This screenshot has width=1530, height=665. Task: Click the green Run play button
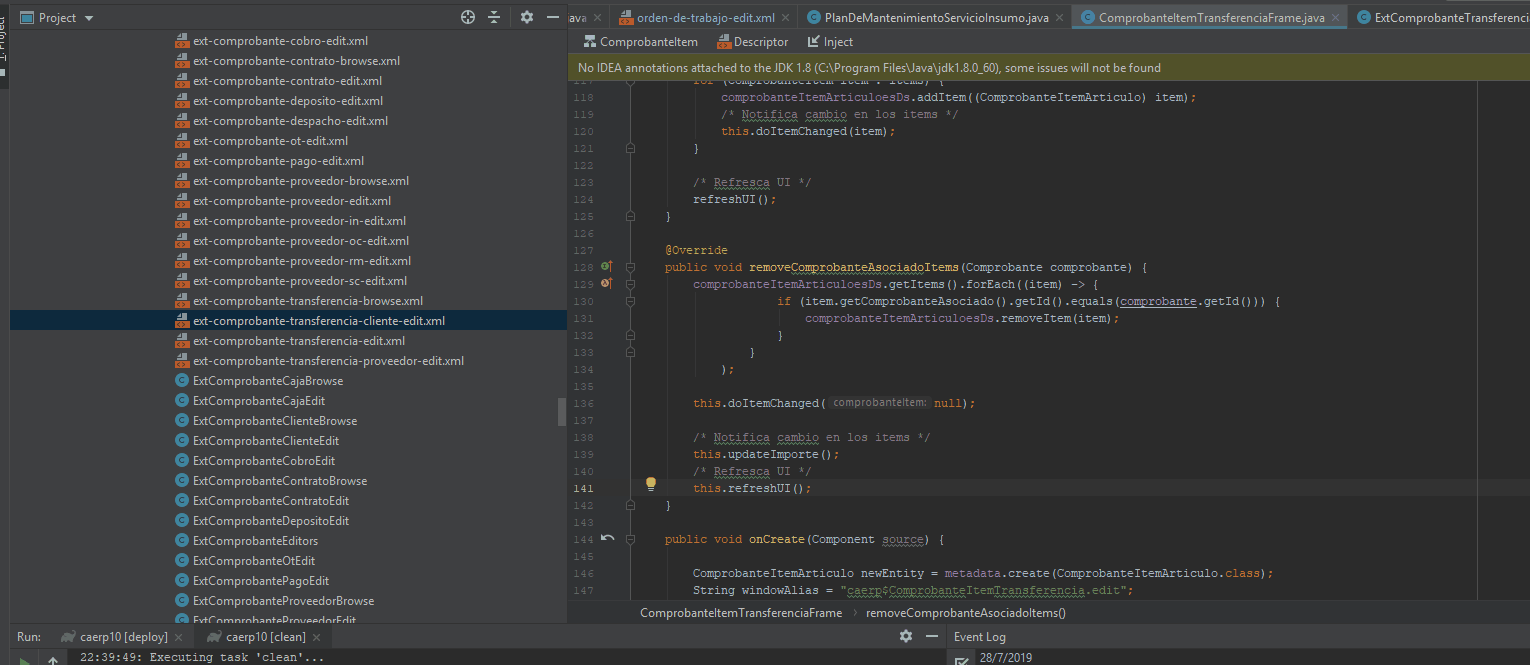click(x=25, y=660)
